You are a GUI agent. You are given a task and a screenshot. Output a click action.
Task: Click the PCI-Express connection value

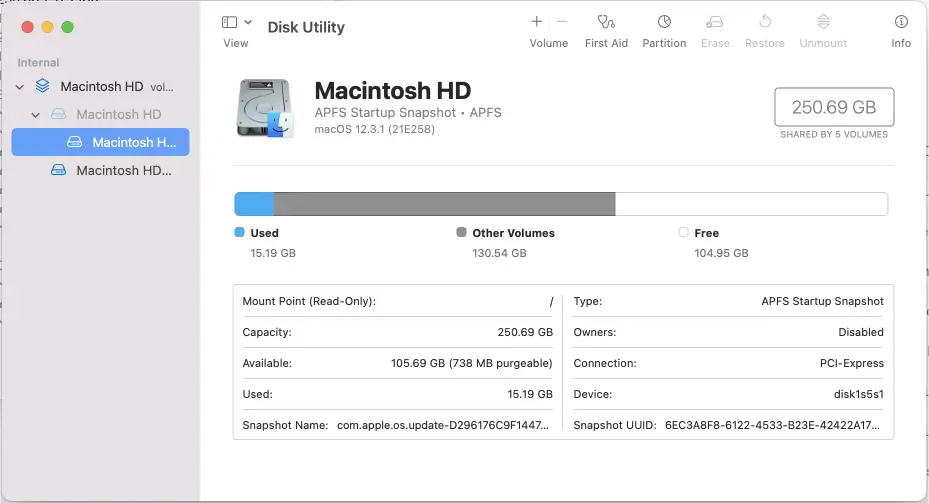[x=851, y=363]
